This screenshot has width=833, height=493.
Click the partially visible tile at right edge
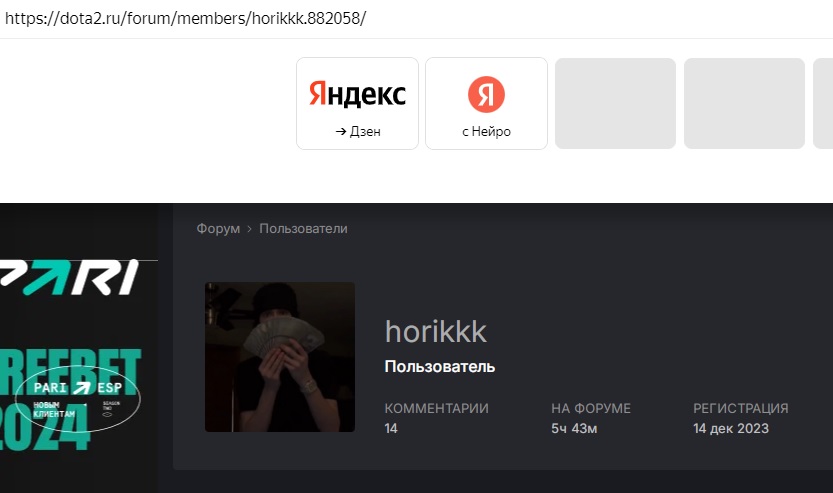coord(823,104)
